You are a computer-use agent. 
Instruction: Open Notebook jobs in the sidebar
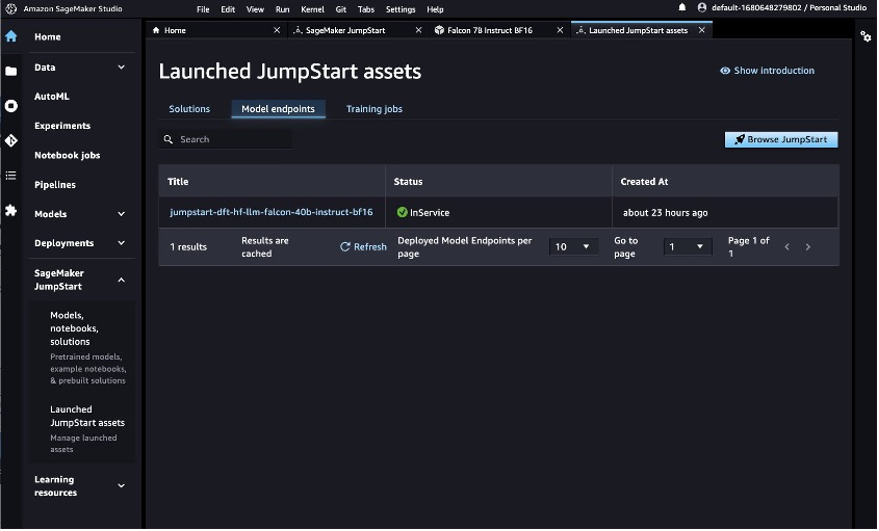[67, 155]
